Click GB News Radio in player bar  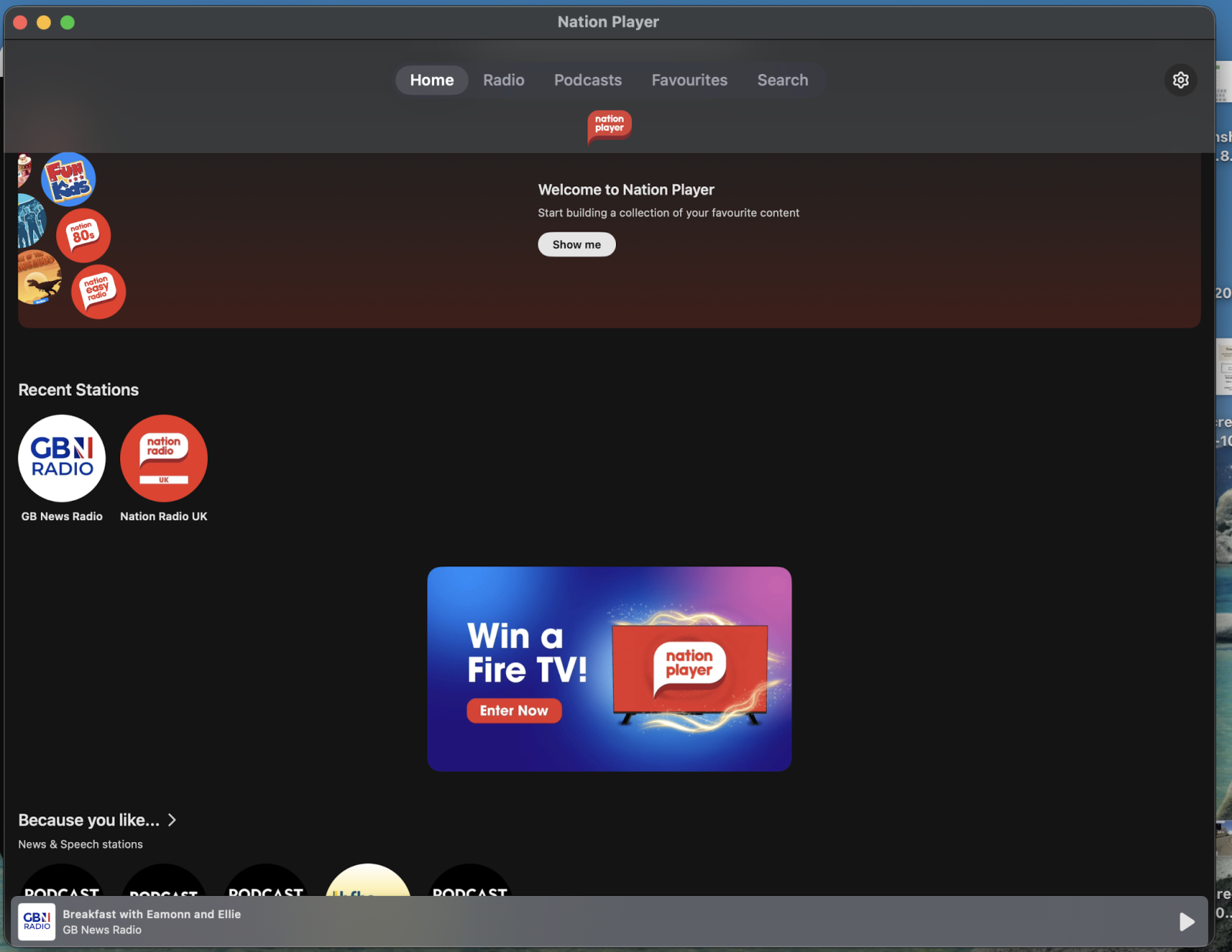tap(102, 930)
